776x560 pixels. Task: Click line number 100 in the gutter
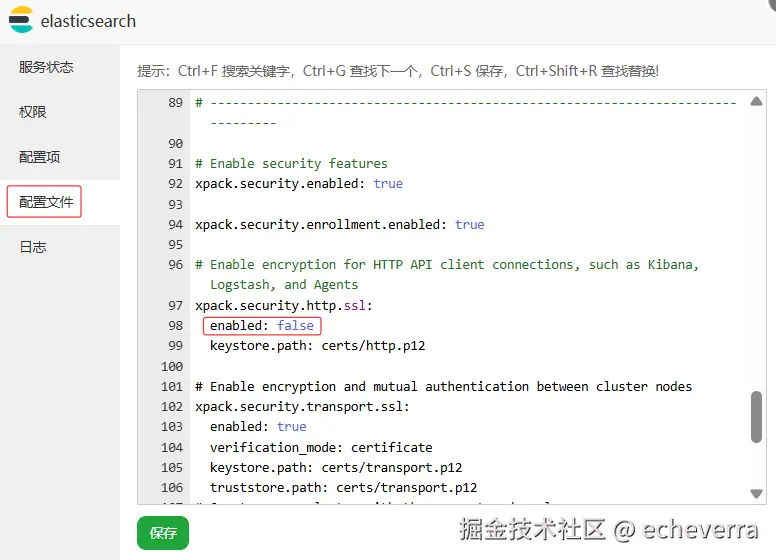tap(172, 367)
